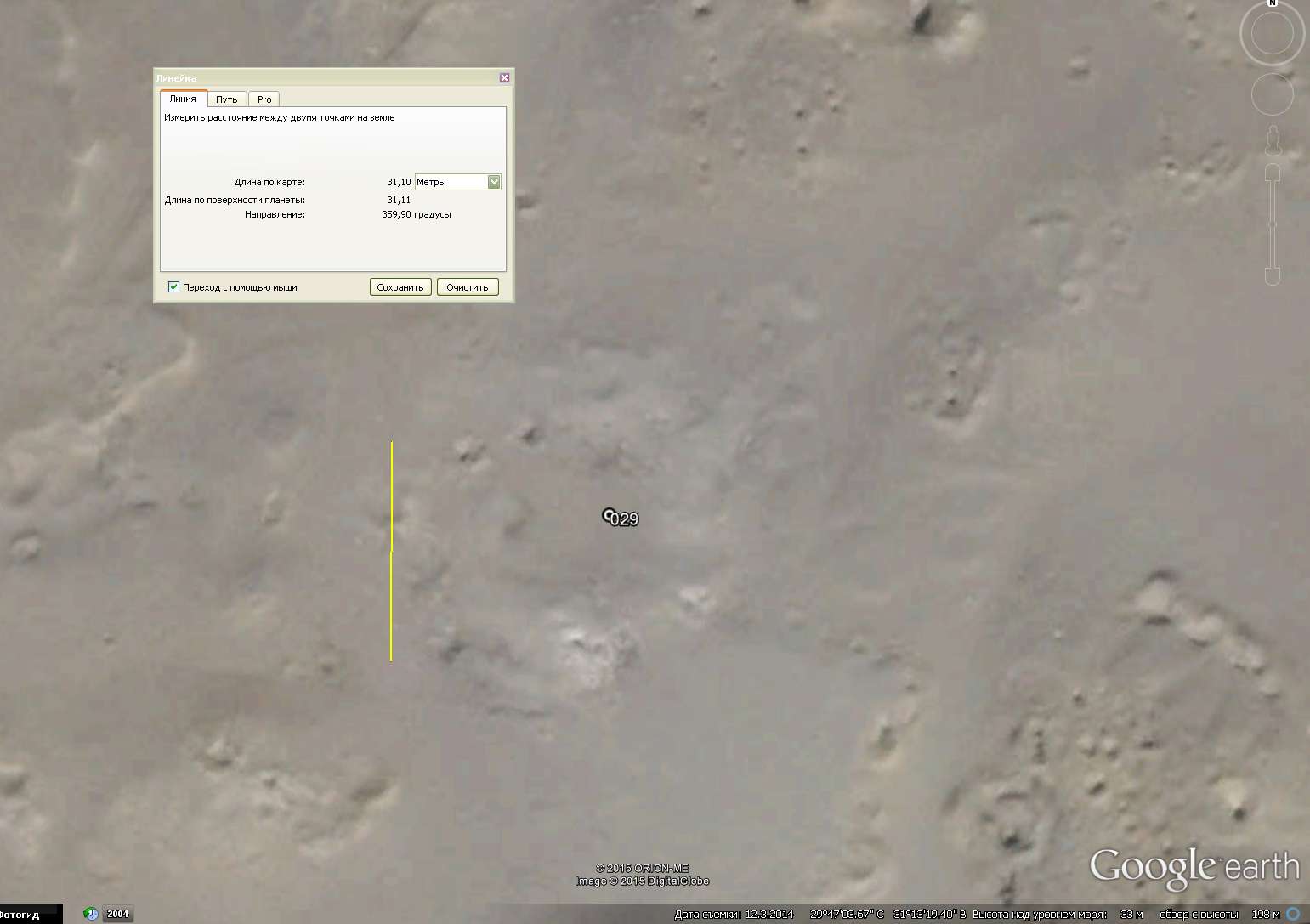Select the Линия tab
Image resolution: width=1310 pixels, height=924 pixels.
(183, 99)
